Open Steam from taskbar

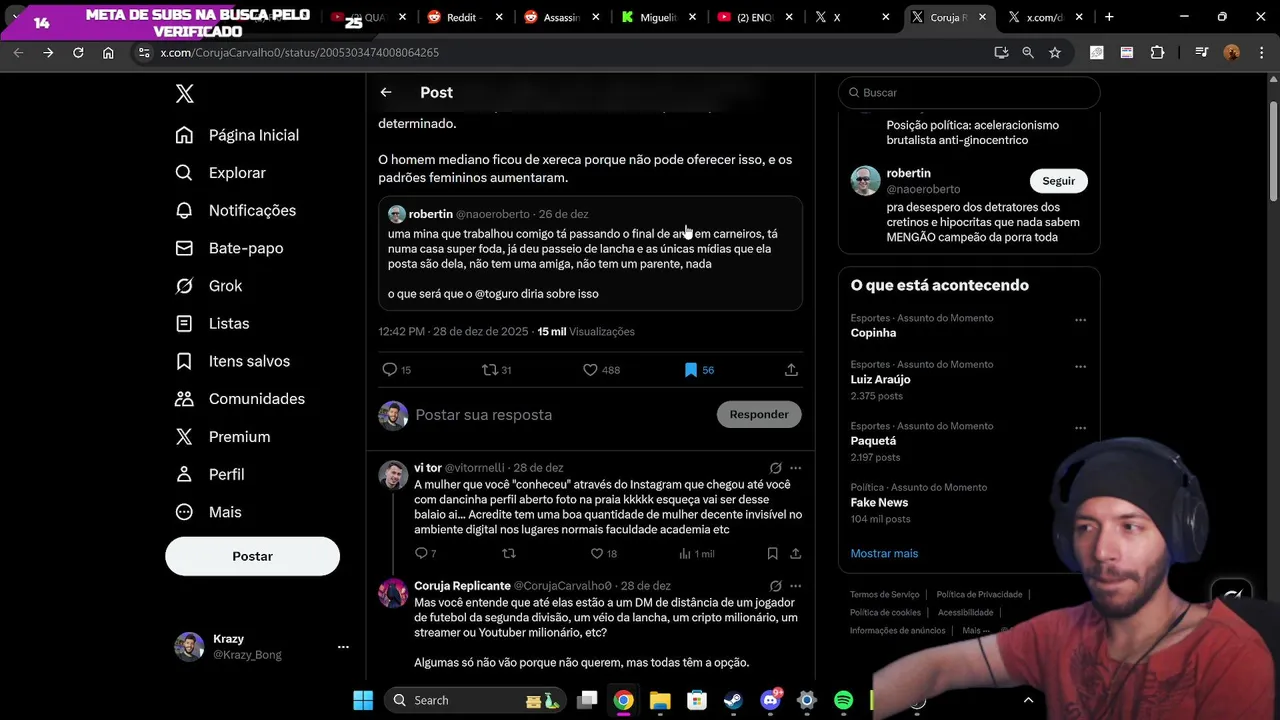coord(733,700)
